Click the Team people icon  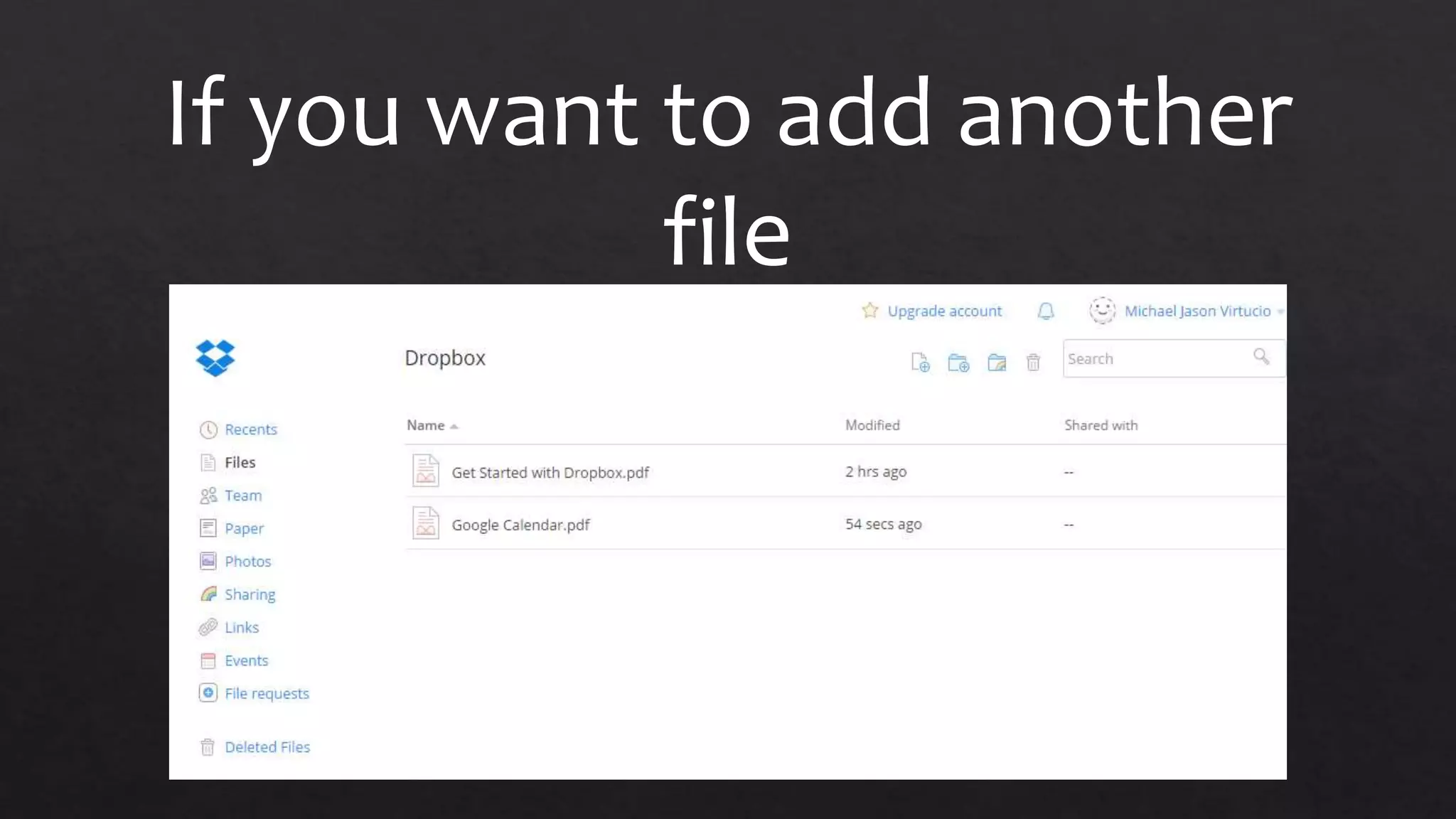pos(208,496)
